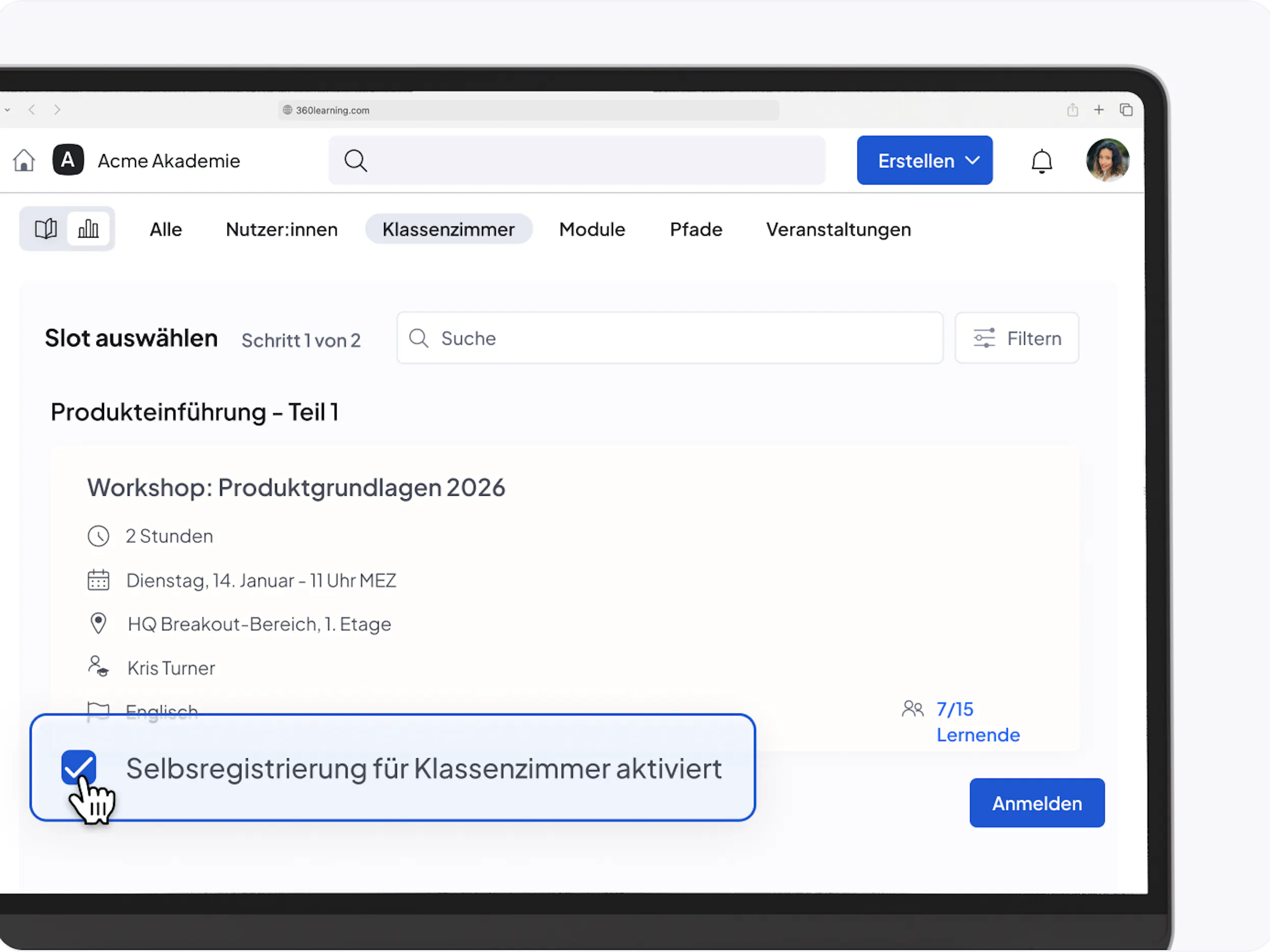
Task: Click the browser share icon
Action: point(1072,110)
